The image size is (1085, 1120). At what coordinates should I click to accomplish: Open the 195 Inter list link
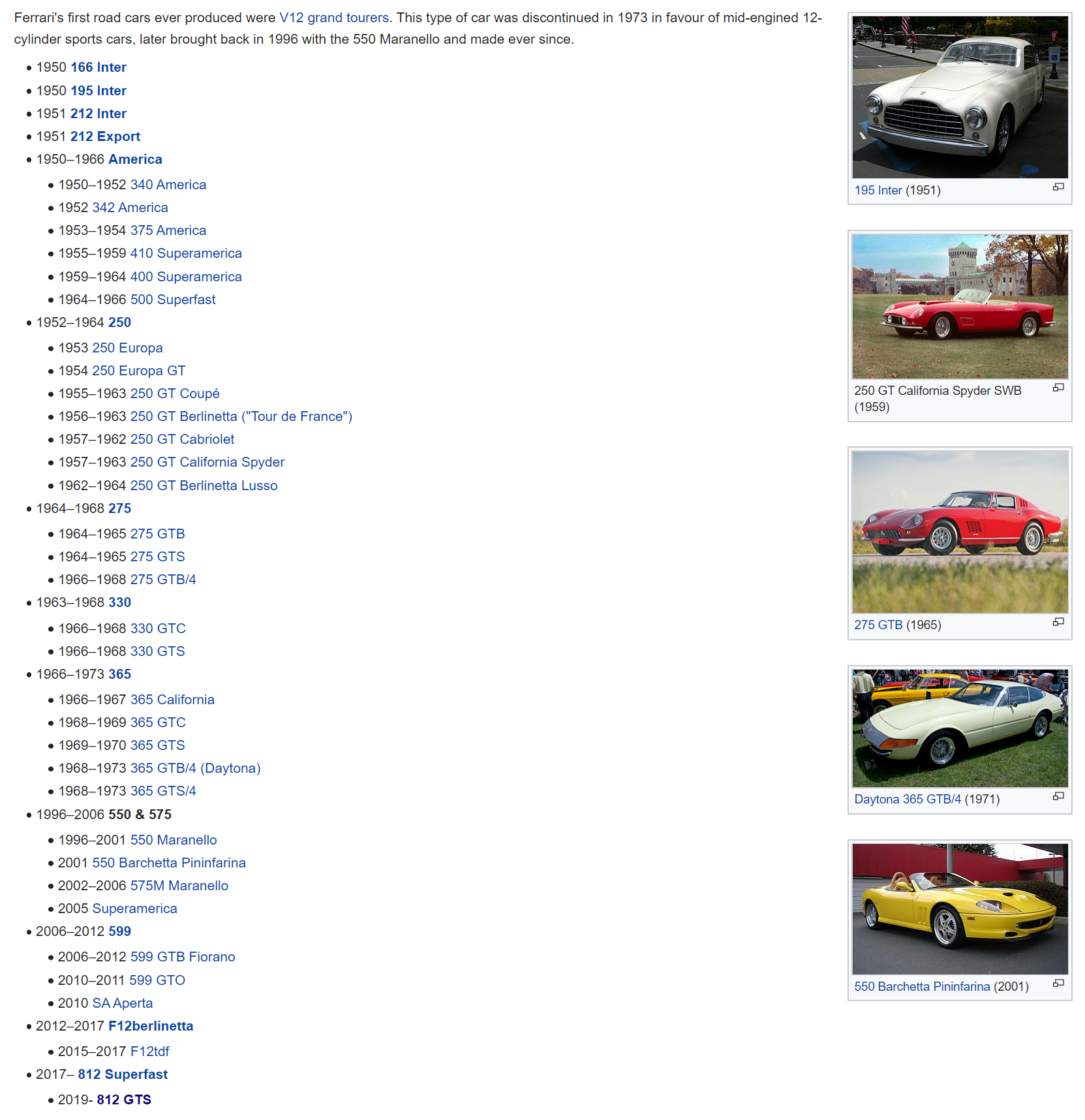tap(99, 91)
